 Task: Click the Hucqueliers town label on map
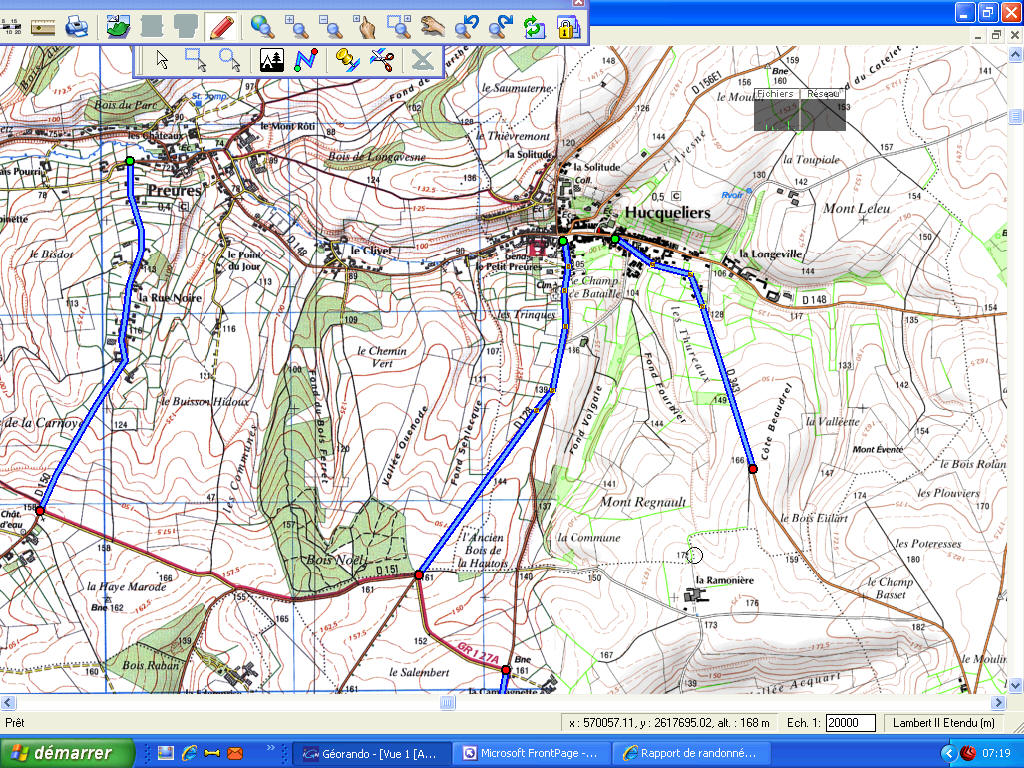tap(667, 213)
